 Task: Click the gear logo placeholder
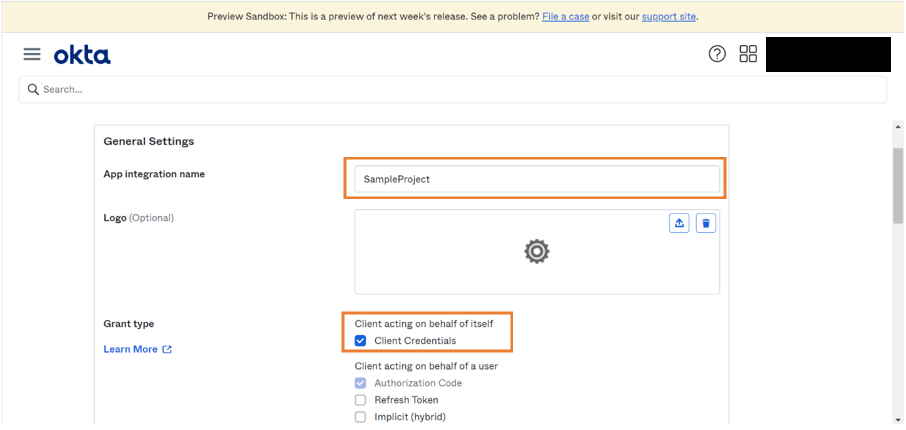[x=537, y=252]
